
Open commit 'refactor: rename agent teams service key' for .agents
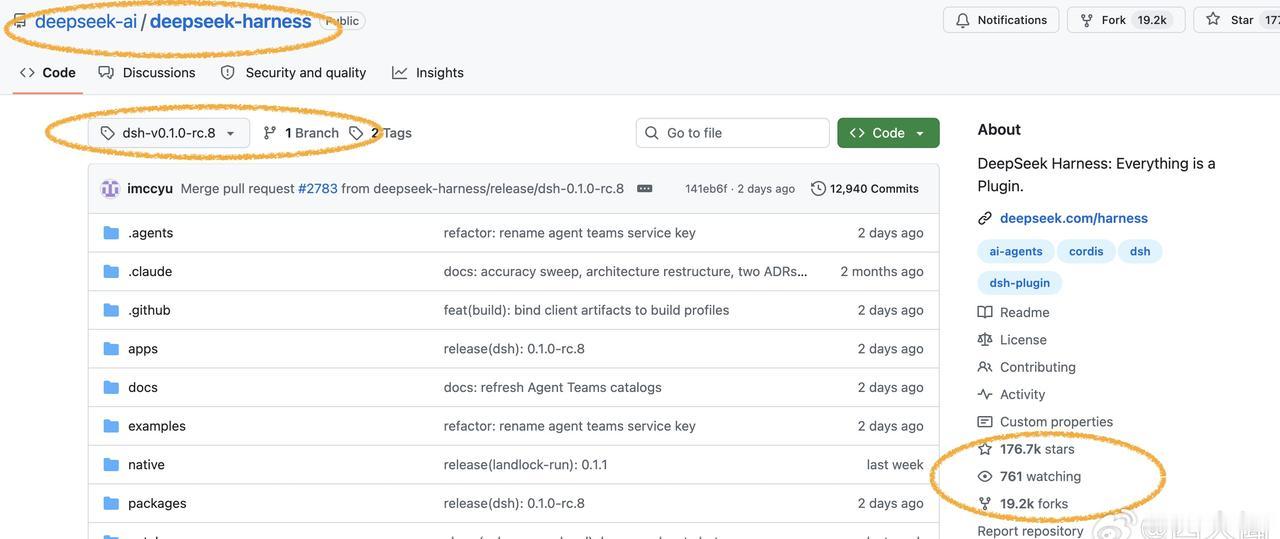pyautogui.click(x=569, y=233)
